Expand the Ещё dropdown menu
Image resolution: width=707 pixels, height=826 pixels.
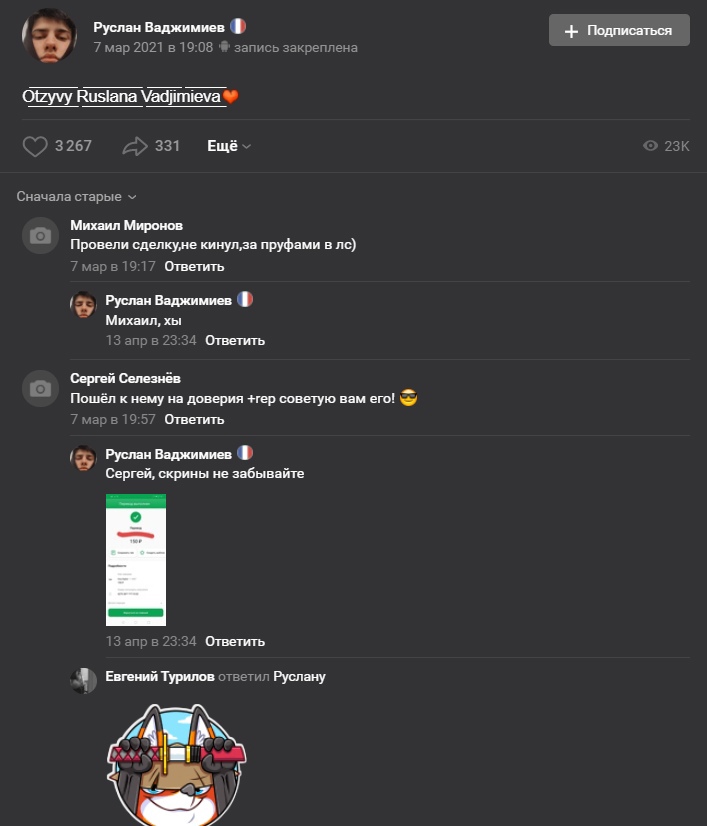coord(229,146)
